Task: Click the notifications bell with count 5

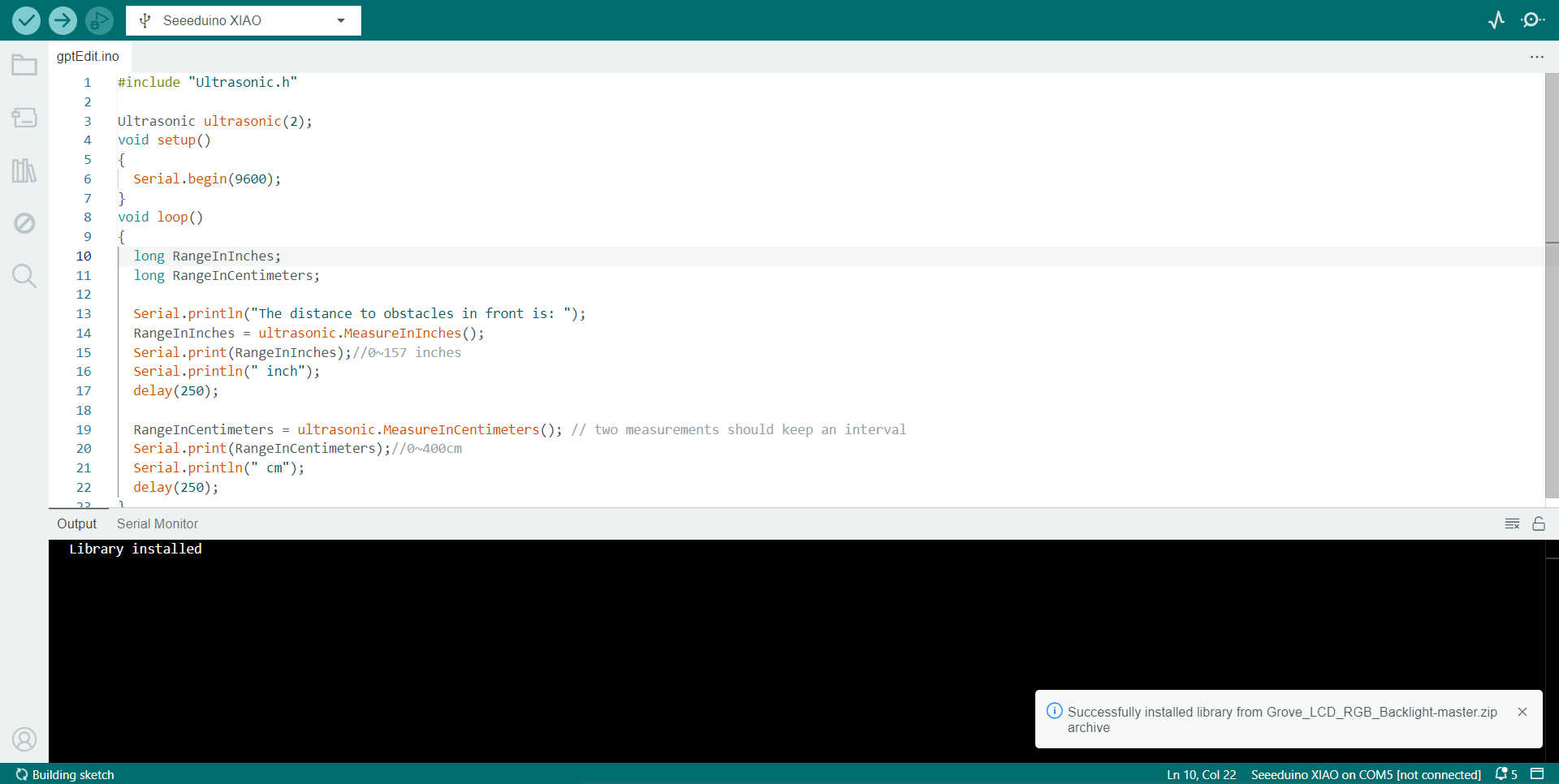Action: click(x=1506, y=774)
